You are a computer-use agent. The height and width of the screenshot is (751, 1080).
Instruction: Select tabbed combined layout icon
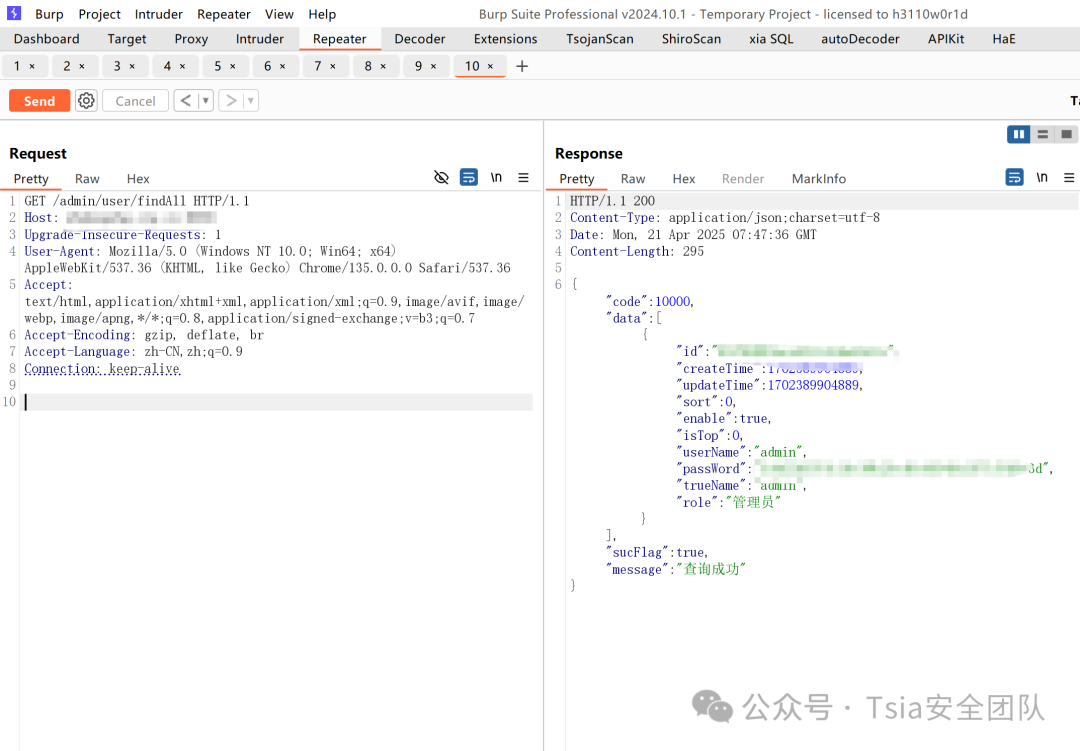(1066, 134)
